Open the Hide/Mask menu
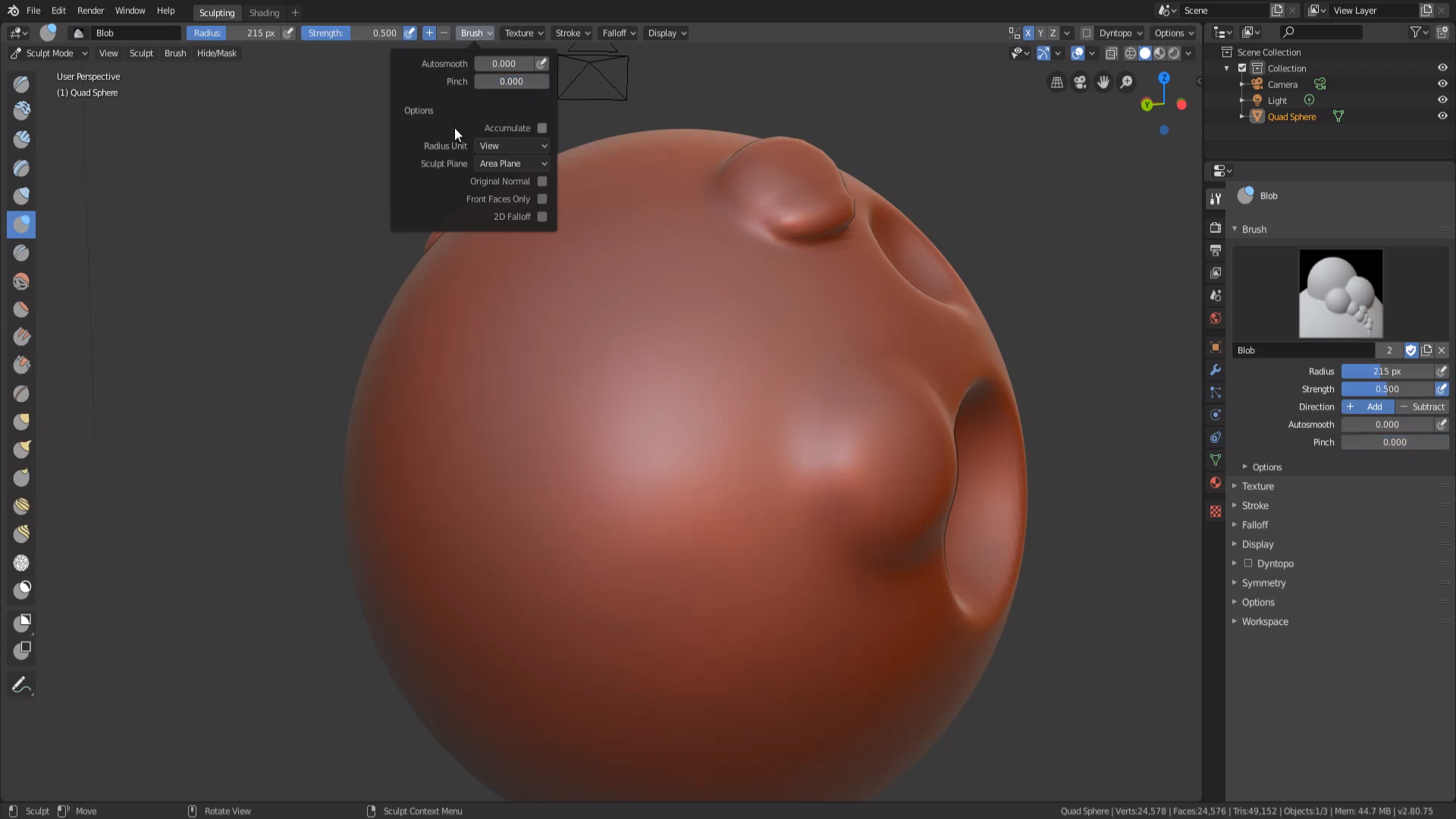Screen dimensions: 1456x819 217,53
